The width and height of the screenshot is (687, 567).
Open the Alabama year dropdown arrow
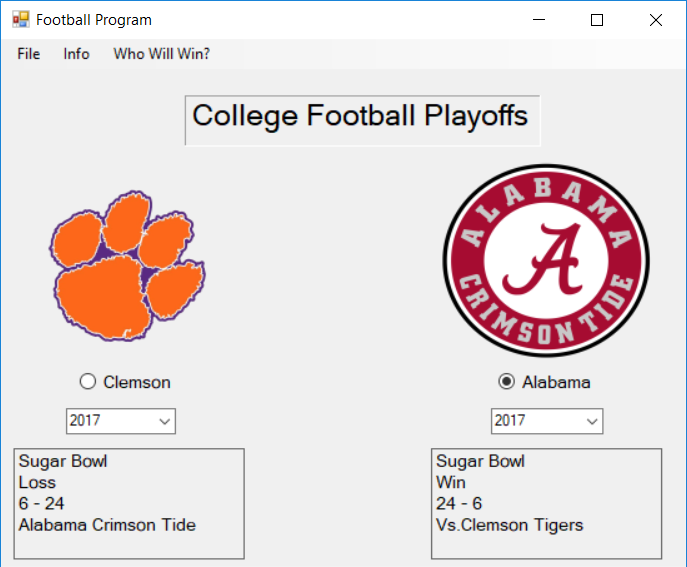[x=592, y=422]
